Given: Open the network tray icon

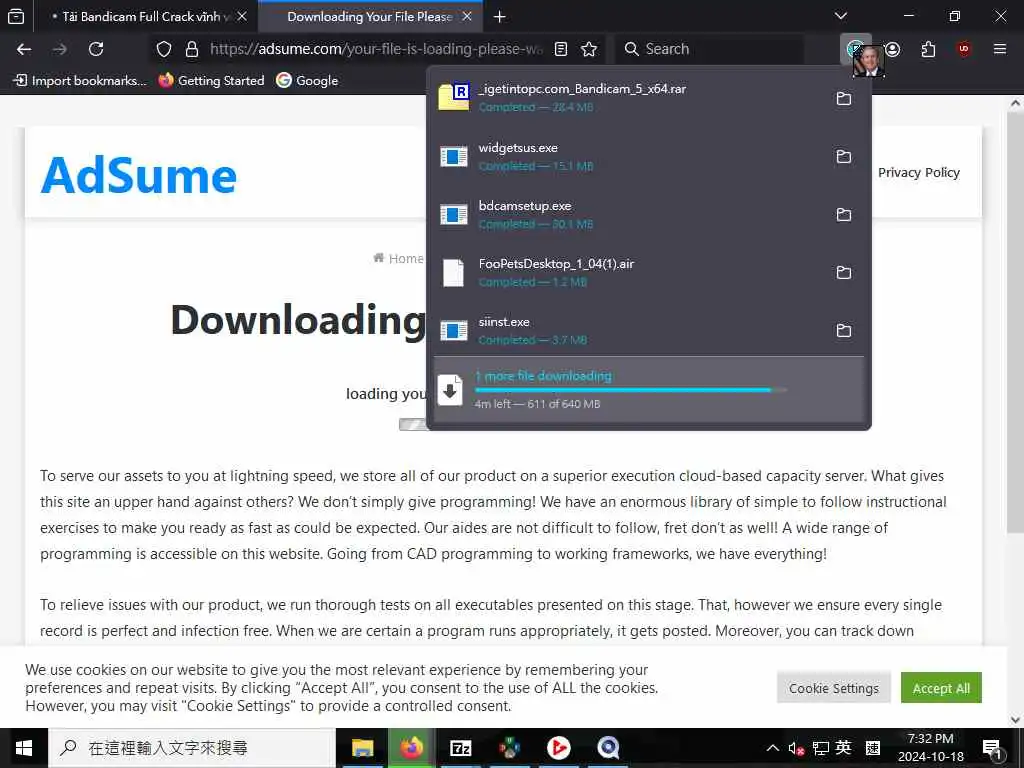Looking at the screenshot, I should (x=821, y=748).
